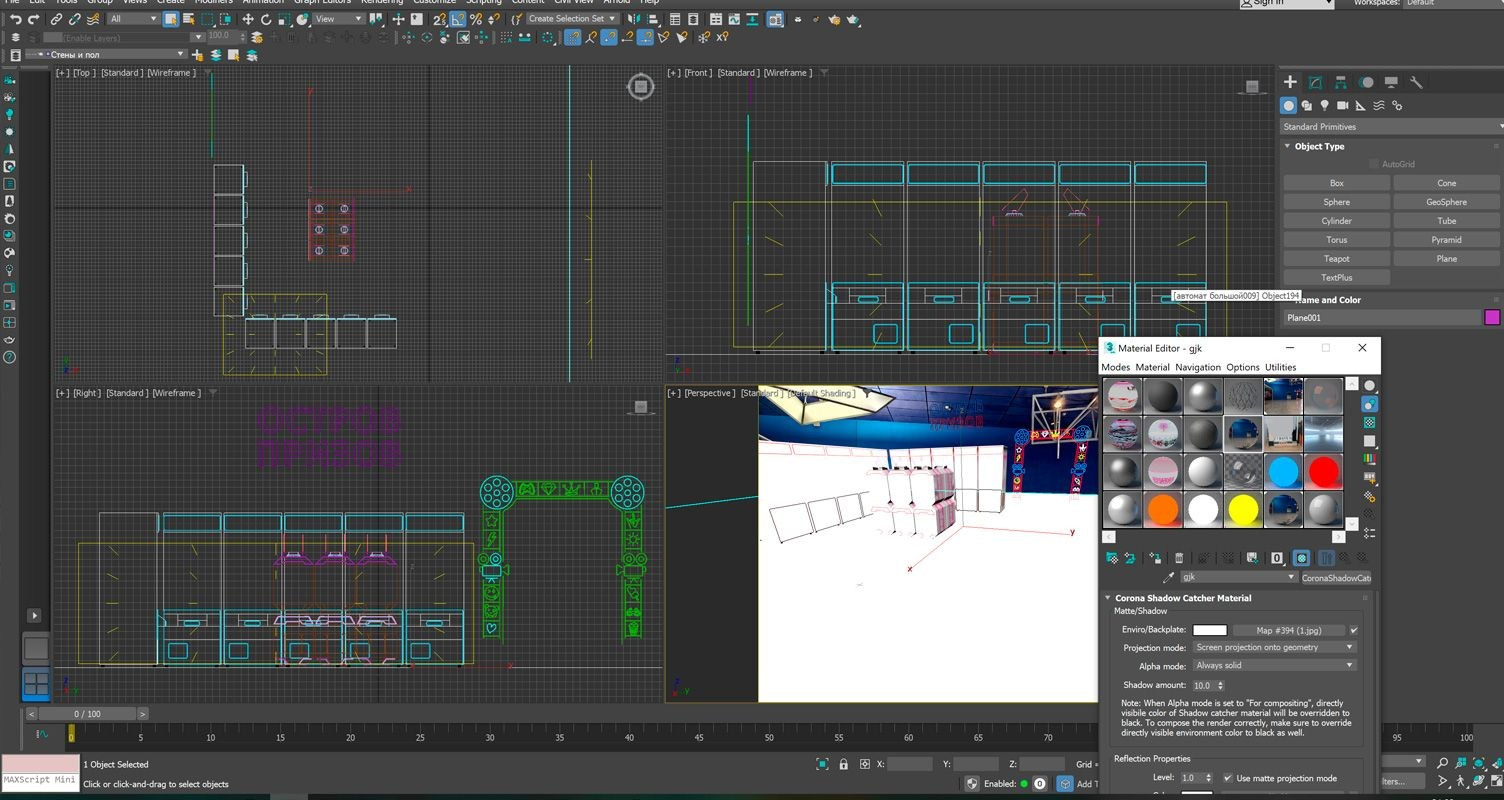Select the Space Warps category icon
This screenshot has height=800, width=1504.
[x=1379, y=105]
